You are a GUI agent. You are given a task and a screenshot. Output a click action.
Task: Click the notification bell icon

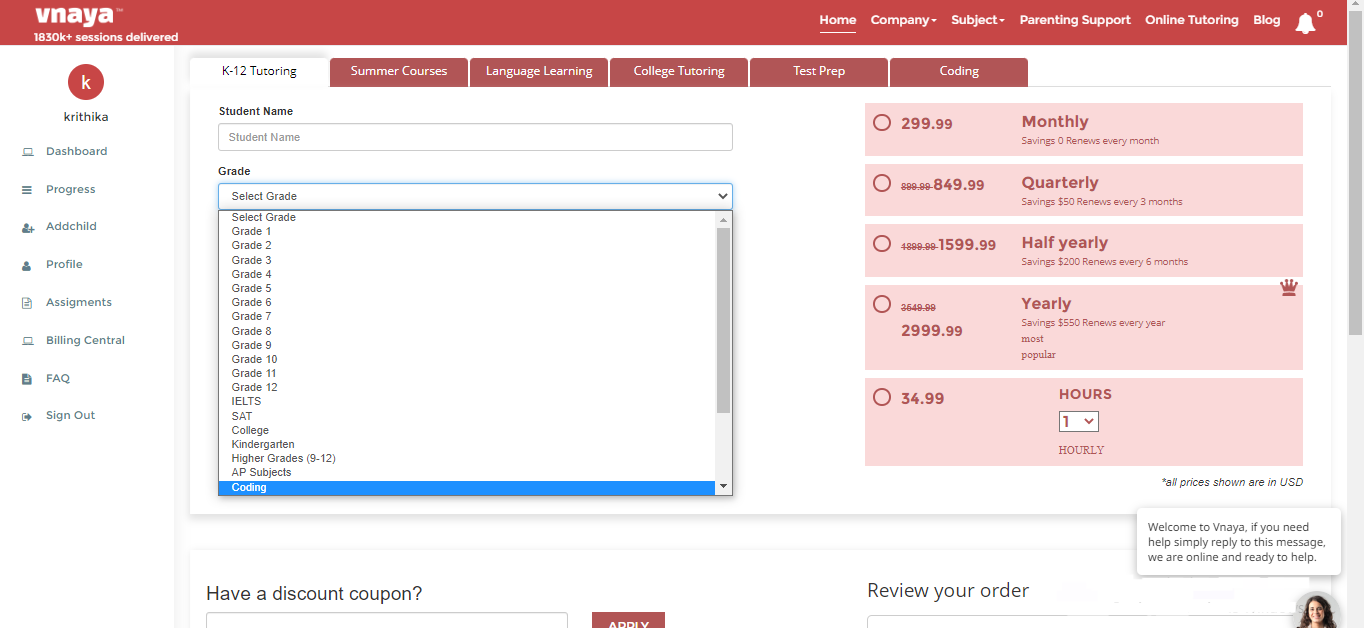[x=1305, y=23]
